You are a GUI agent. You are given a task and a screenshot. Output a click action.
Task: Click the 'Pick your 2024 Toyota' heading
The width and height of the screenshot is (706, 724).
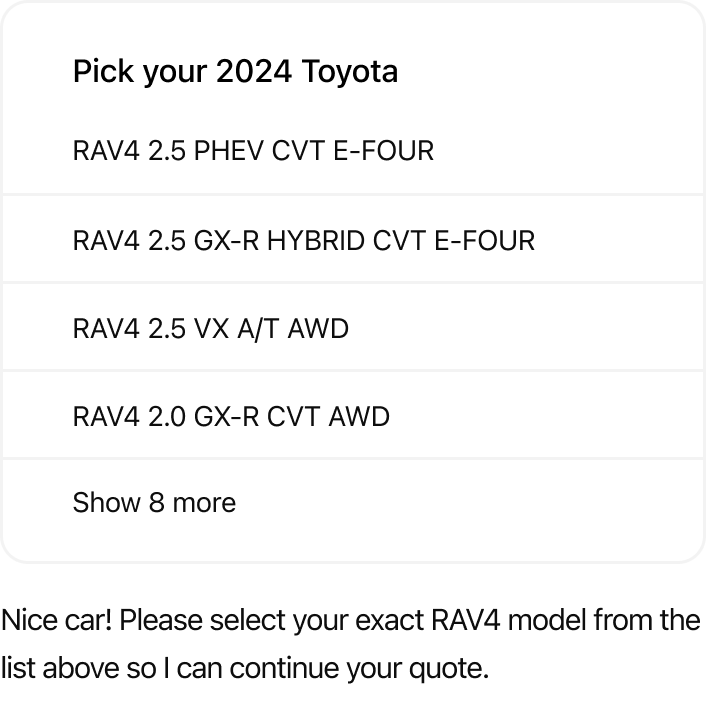click(x=235, y=71)
